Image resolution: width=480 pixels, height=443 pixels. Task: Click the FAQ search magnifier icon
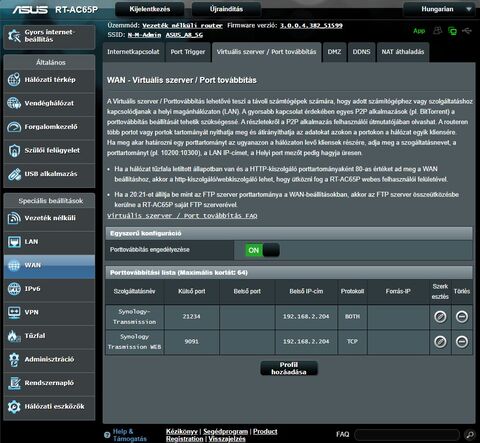tap(469, 434)
